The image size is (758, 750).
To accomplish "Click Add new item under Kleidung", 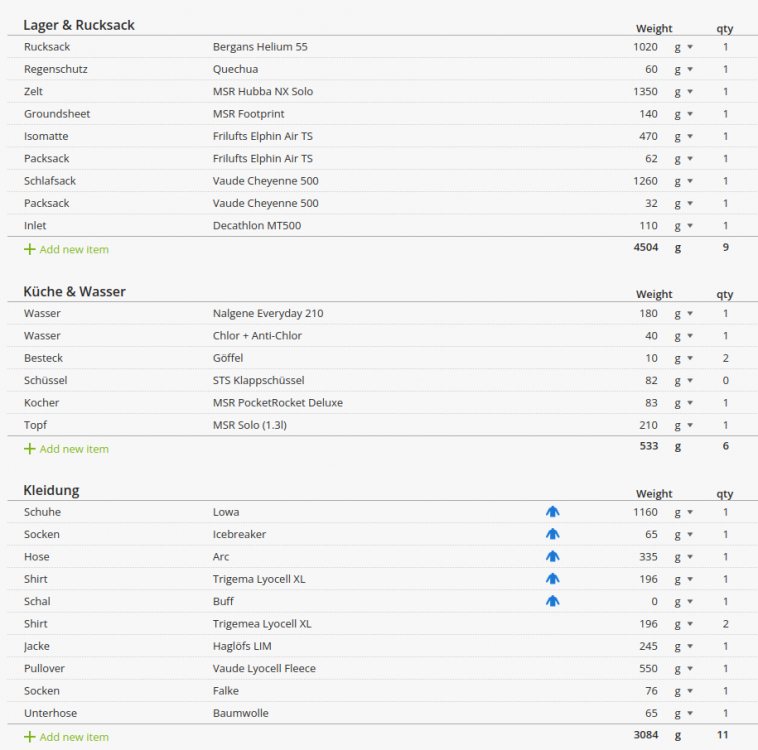I will [x=74, y=737].
